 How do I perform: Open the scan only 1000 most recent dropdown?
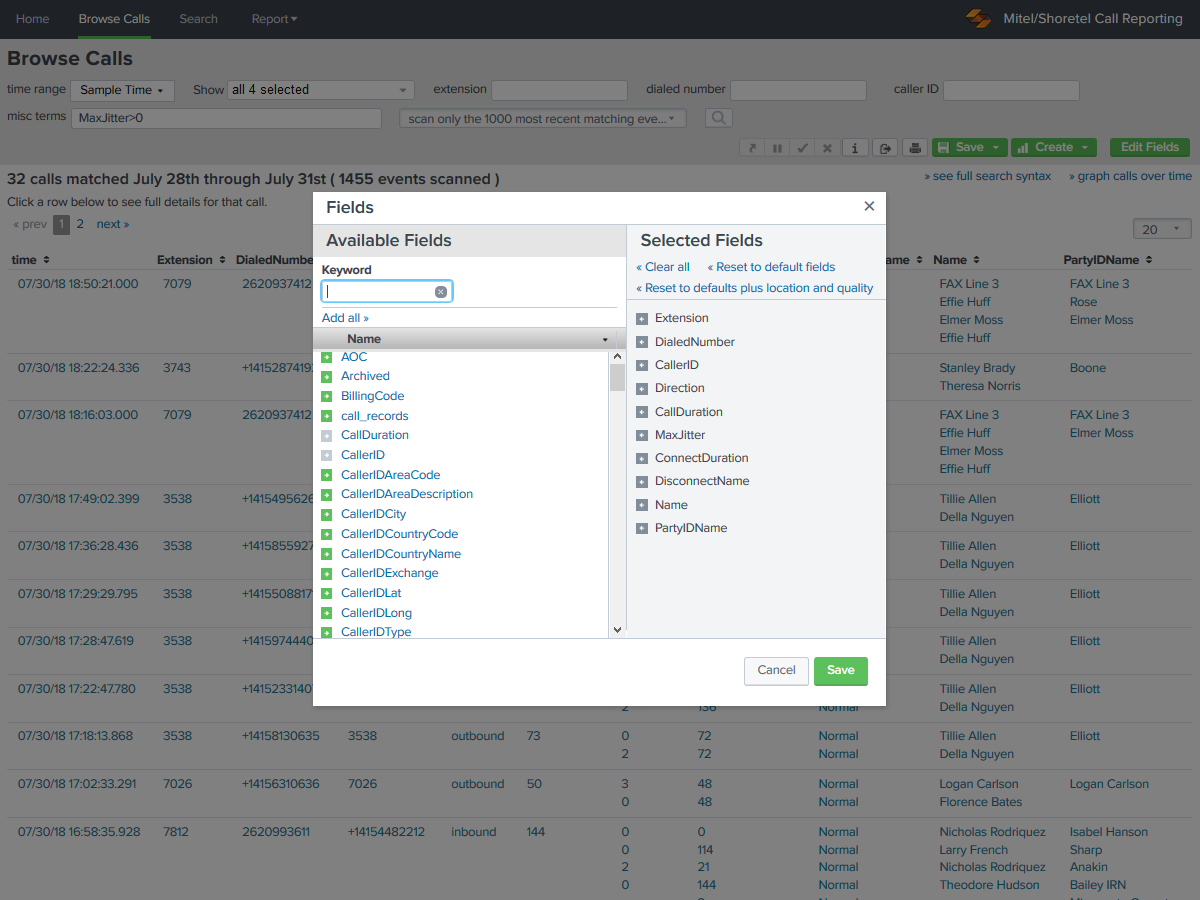pos(542,117)
